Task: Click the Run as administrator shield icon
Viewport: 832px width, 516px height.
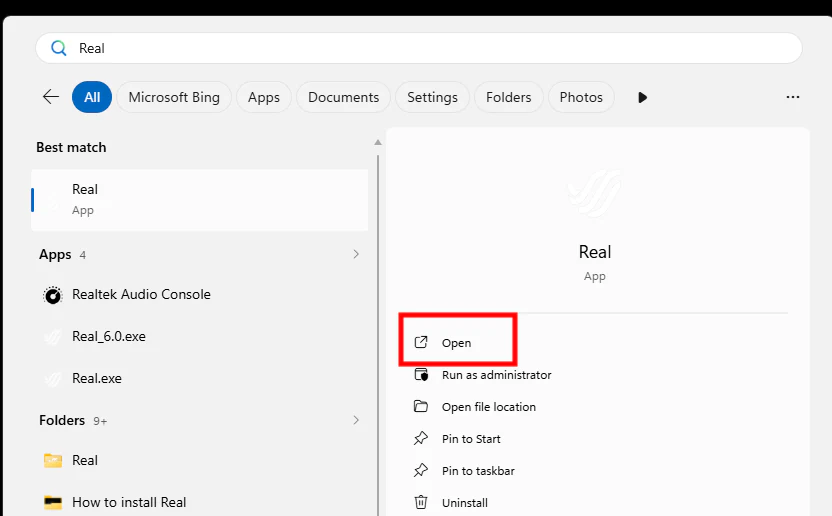Action: click(421, 375)
